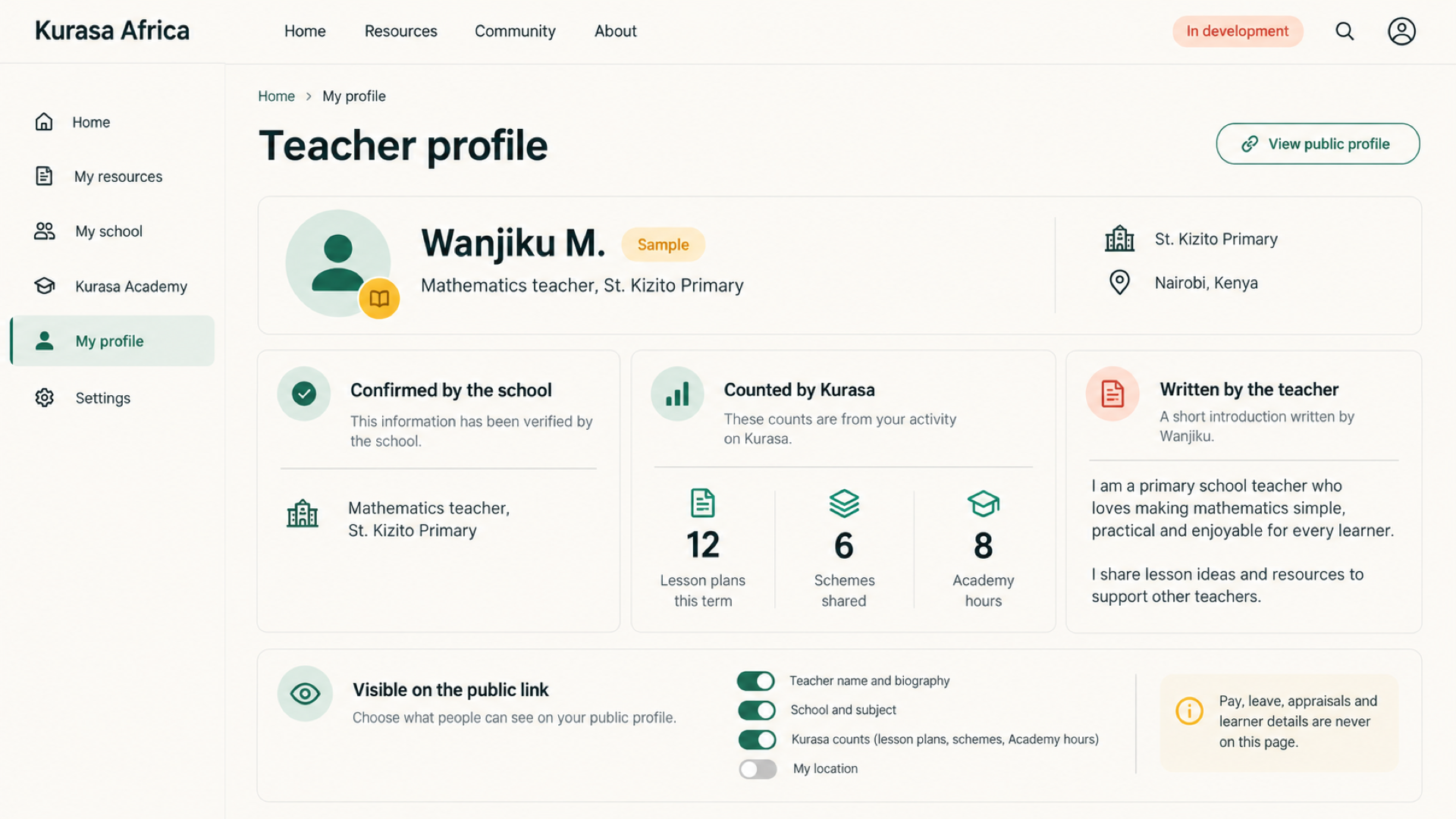Screen dimensions: 1456x819
Task: Click the location pin icon beside Nairobi, Kenya
Action: point(1119,282)
